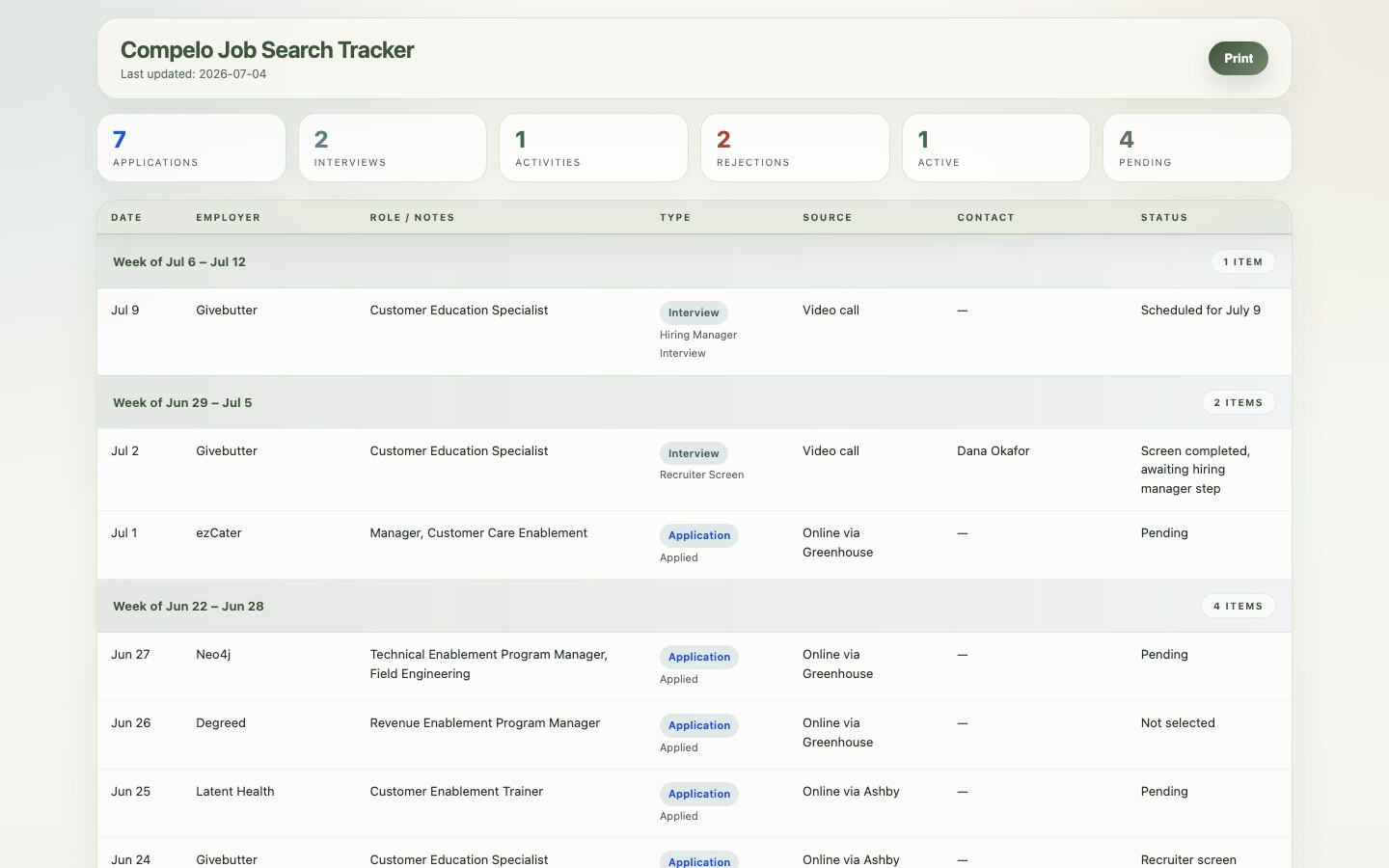Image resolution: width=1389 pixels, height=868 pixels.
Task: Click the 'Pending' status in the ezCater row
Action: pyautogui.click(x=1164, y=533)
